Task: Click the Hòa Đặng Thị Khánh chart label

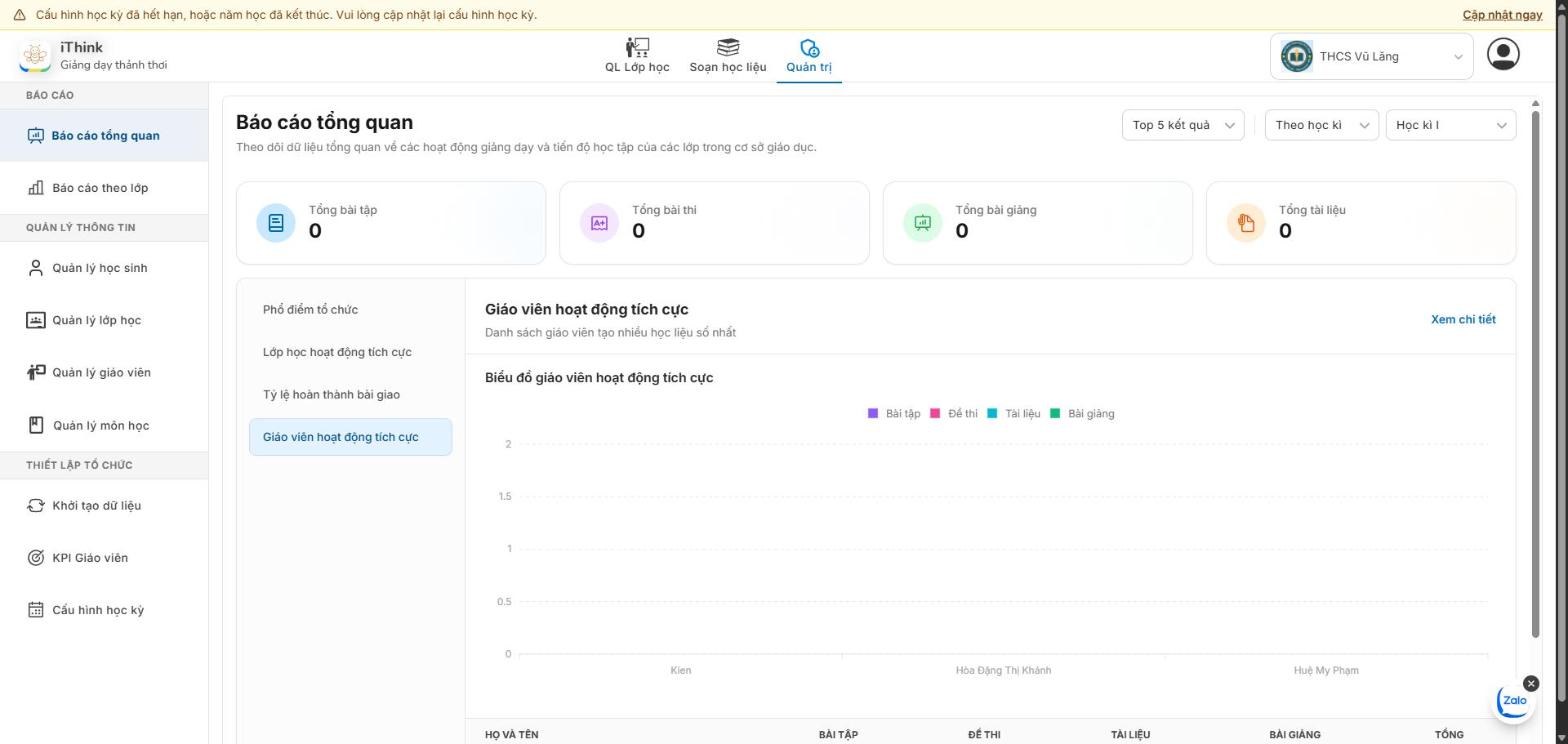Action: coord(1003,670)
